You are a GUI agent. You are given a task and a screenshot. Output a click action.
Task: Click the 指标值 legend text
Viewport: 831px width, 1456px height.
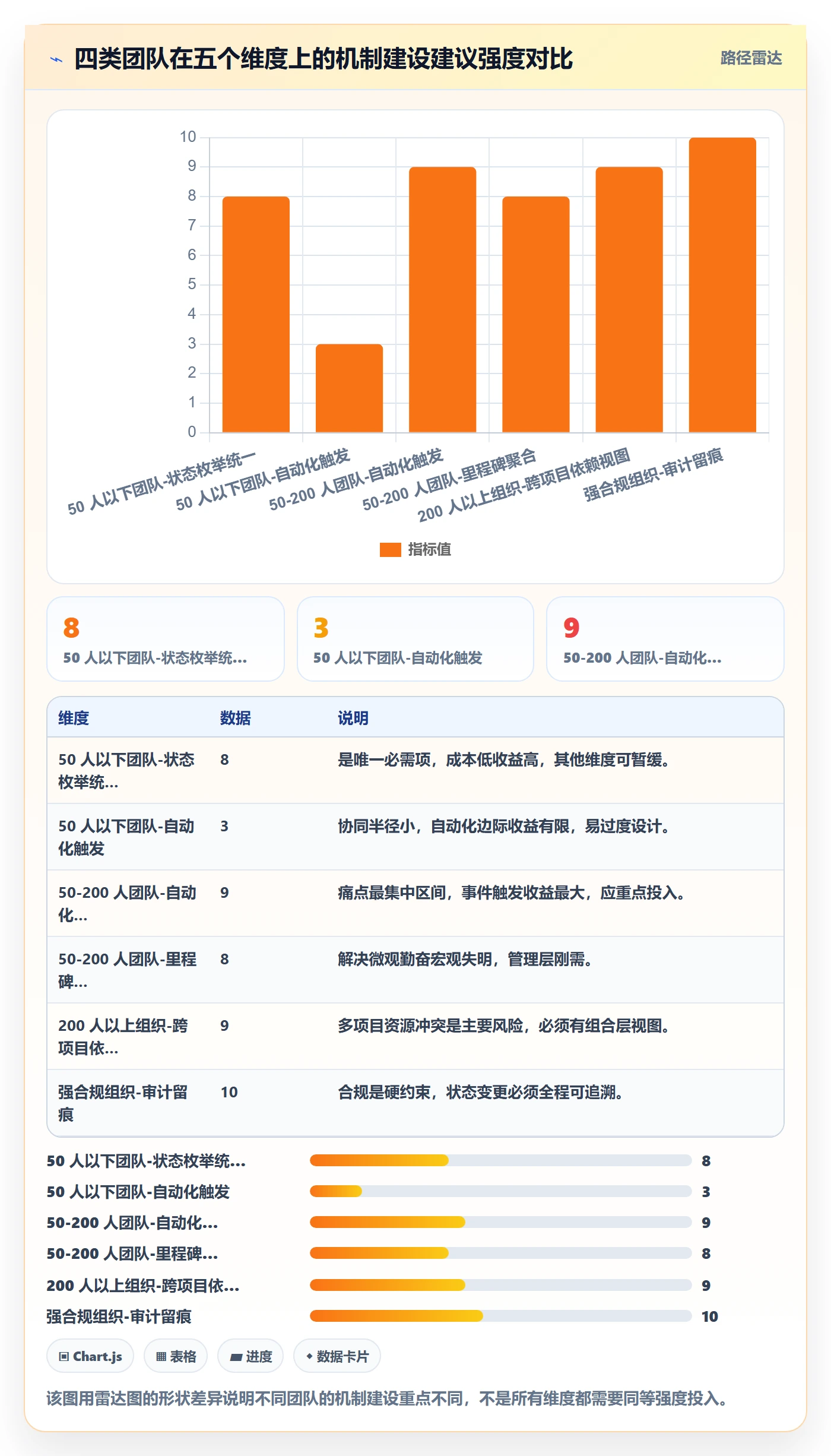point(430,549)
